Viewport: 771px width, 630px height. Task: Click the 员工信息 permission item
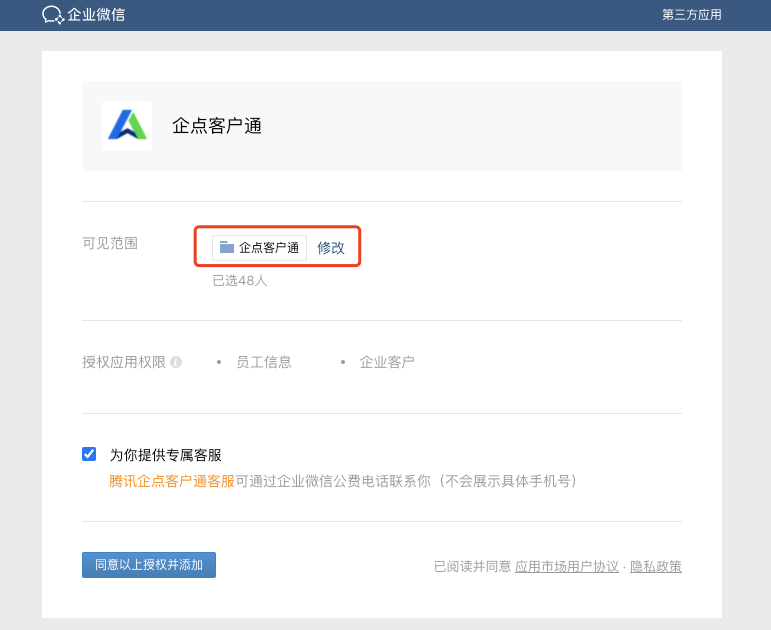(x=264, y=362)
